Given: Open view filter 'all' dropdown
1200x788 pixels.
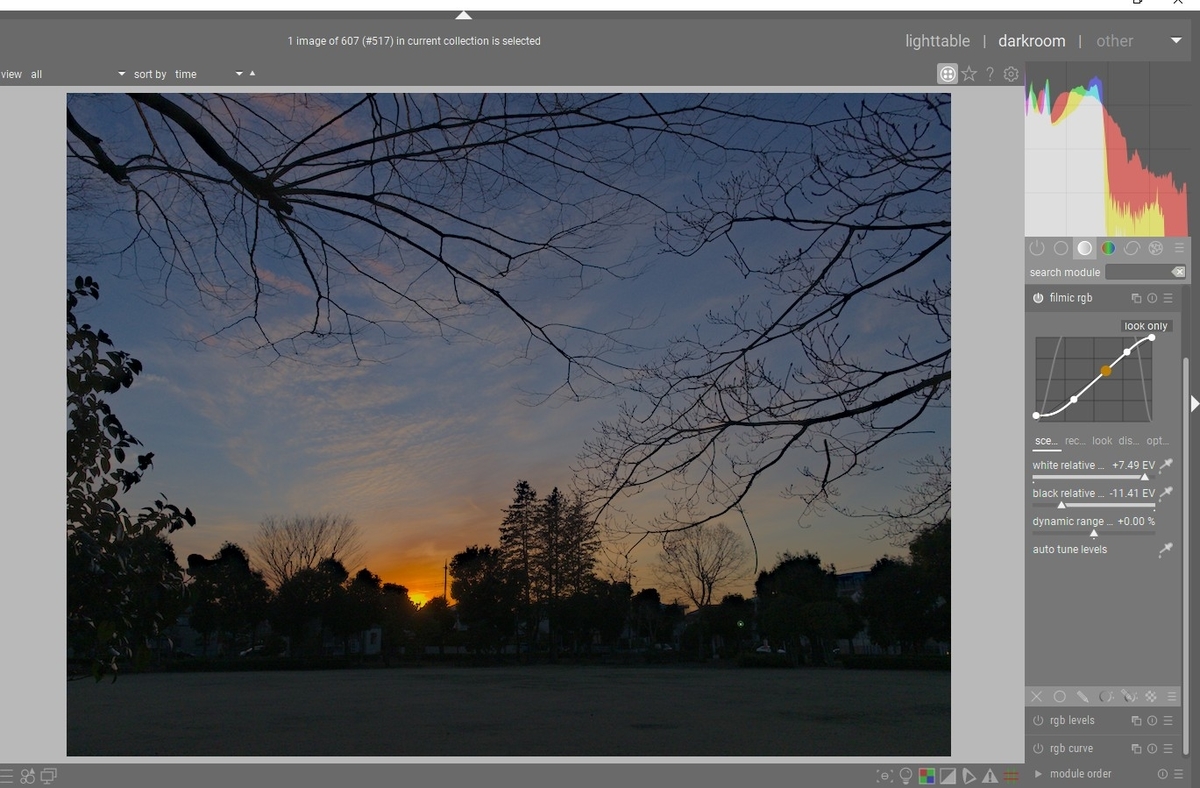Looking at the screenshot, I should point(78,74).
